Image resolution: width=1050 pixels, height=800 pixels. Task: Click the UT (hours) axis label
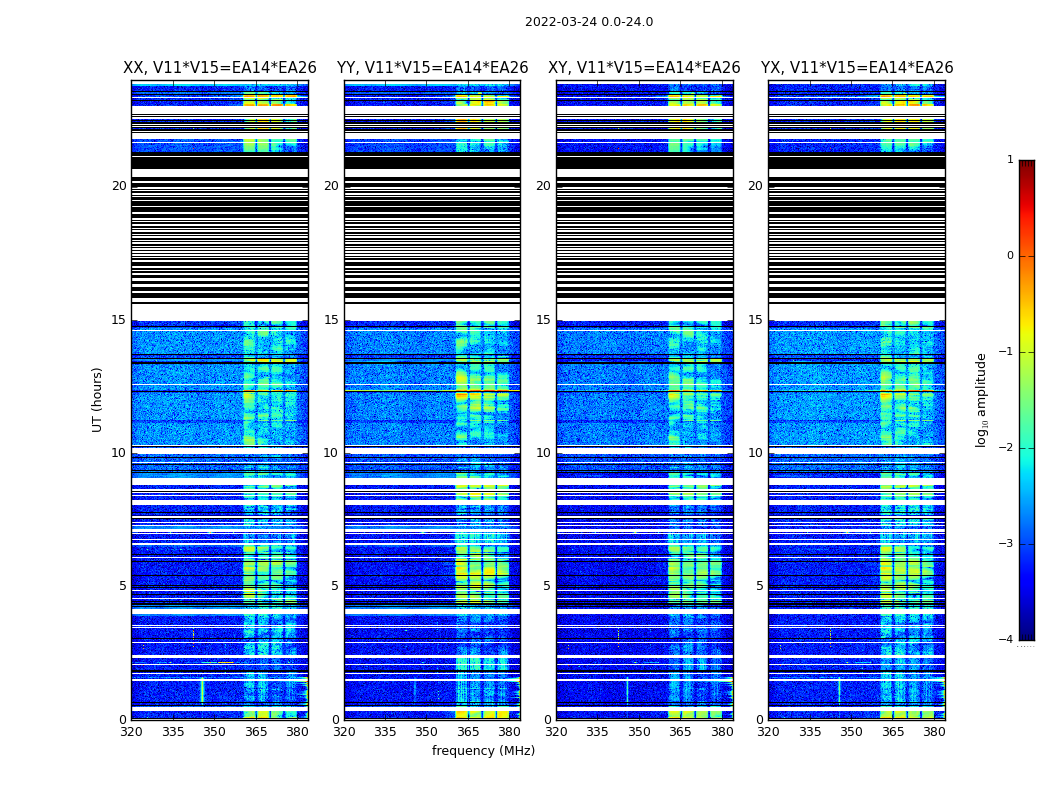tap(97, 400)
